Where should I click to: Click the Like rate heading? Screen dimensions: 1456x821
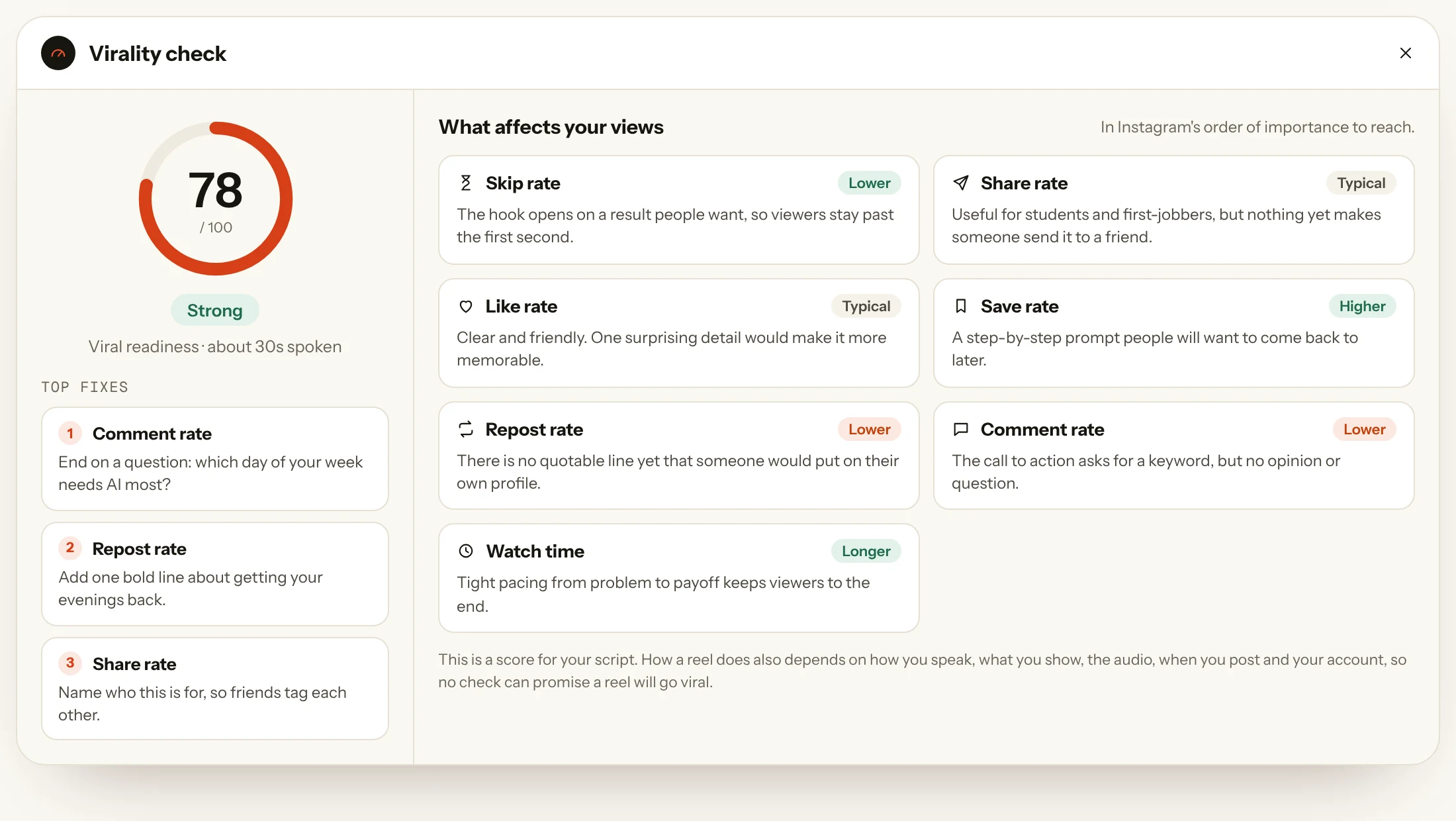pyautogui.click(x=521, y=306)
